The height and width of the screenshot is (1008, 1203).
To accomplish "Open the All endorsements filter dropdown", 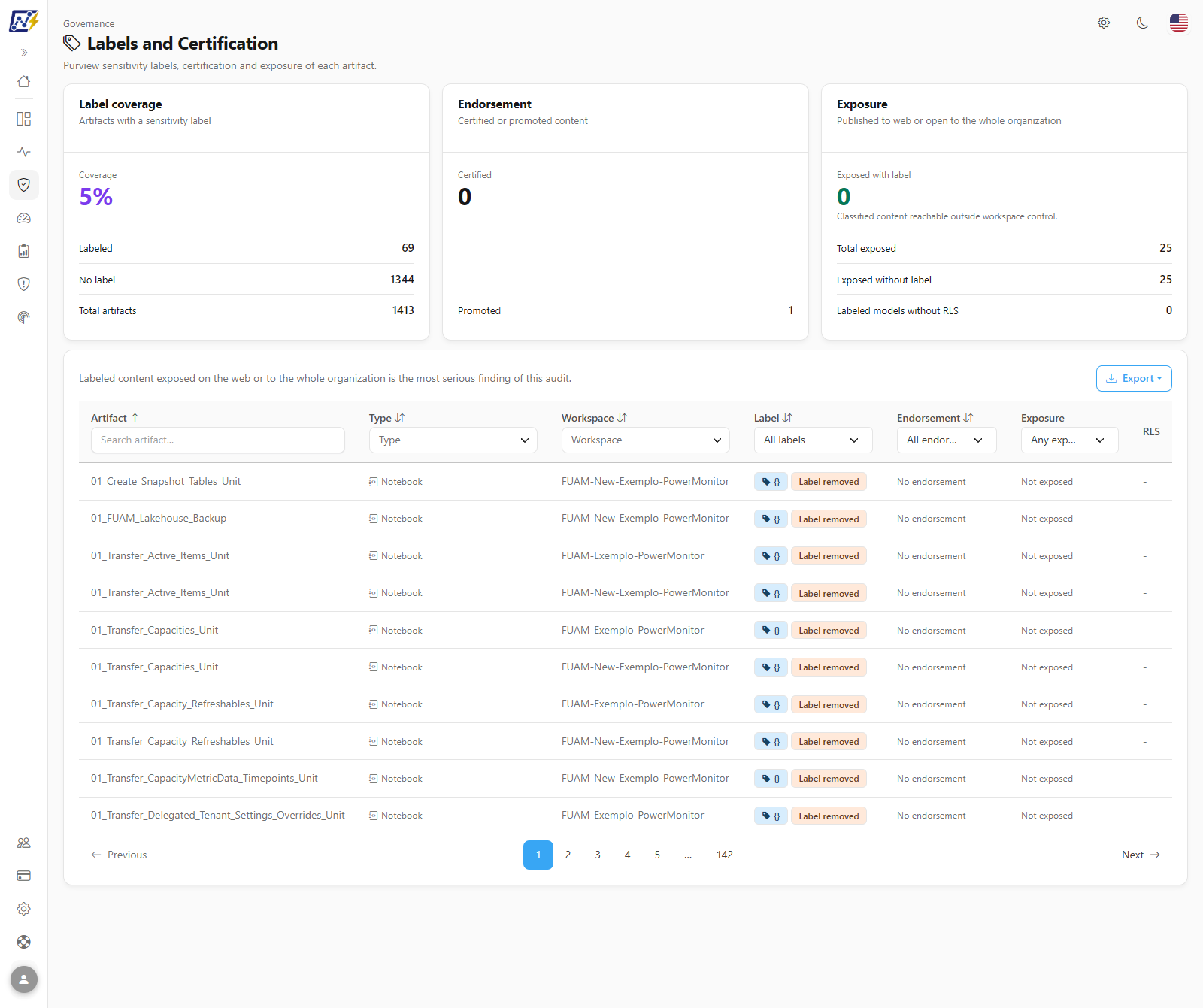I will tap(947, 440).
